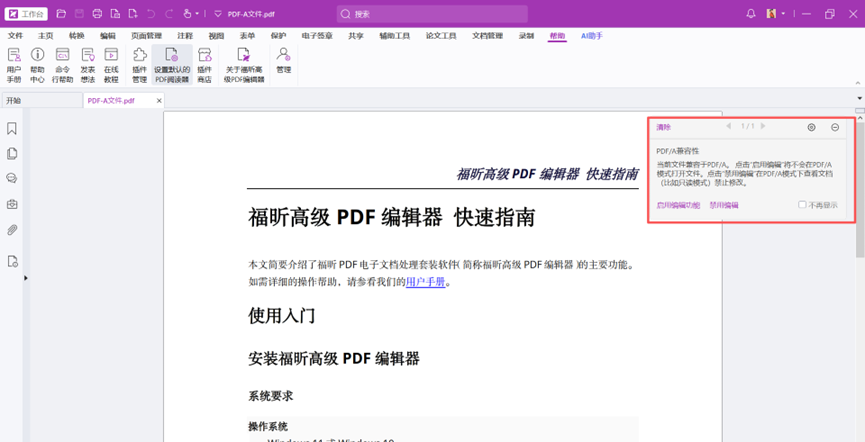Open the comments panel in sidebar
The height and width of the screenshot is (442, 865).
coord(12,179)
